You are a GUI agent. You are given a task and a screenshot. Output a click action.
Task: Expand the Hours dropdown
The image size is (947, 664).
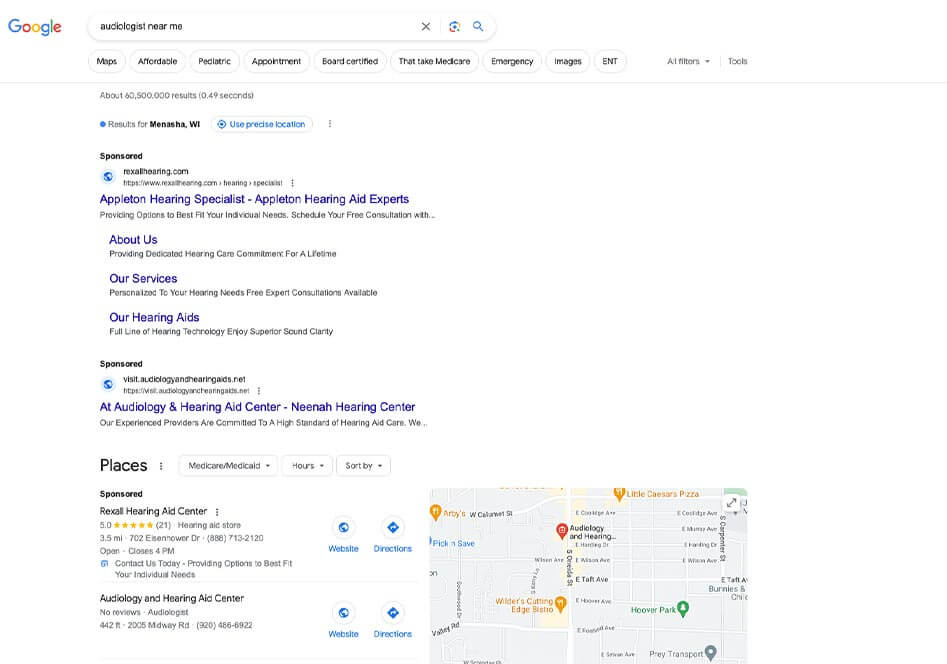pyautogui.click(x=307, y=466)
